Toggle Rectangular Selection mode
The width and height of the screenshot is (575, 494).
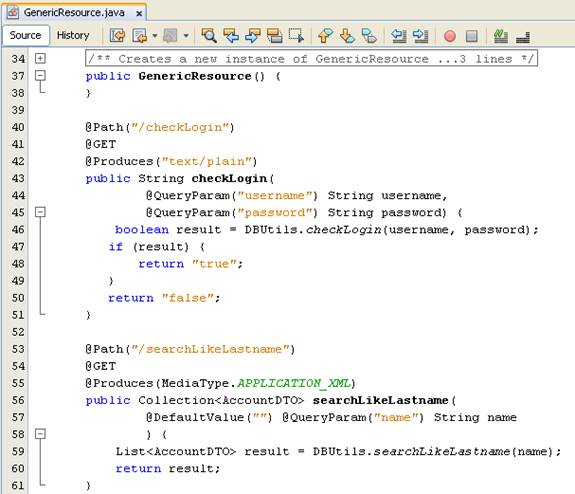tap(296, 36)
